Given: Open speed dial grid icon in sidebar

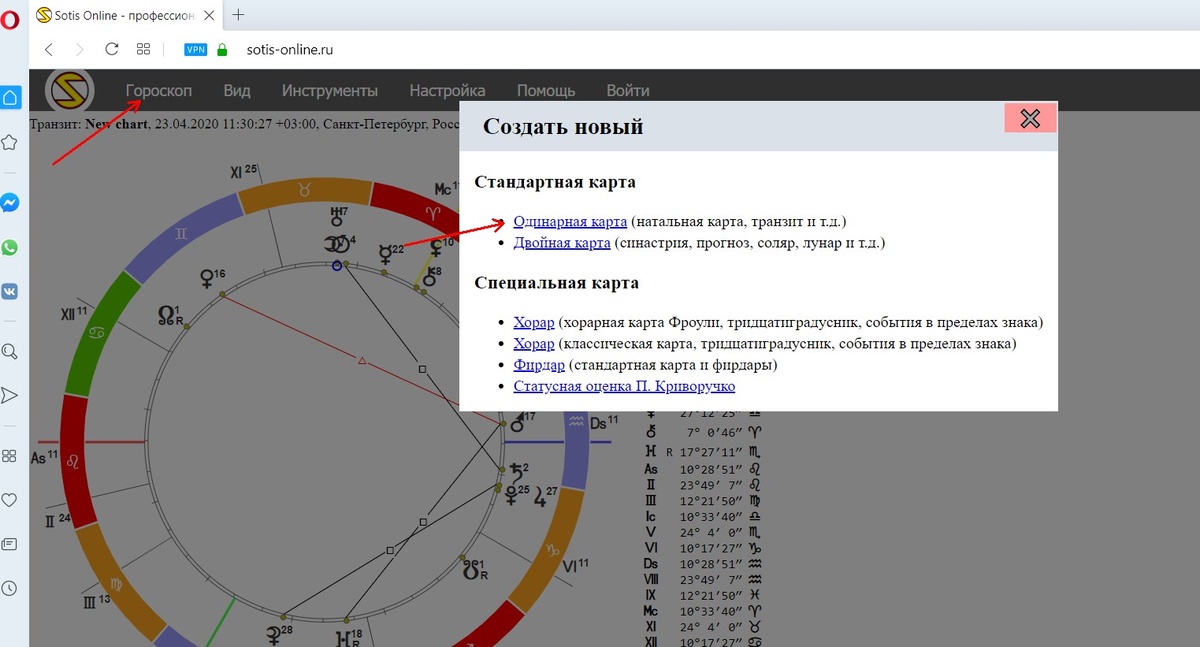Looking at the screenshot, I should [x=10, y=455].
